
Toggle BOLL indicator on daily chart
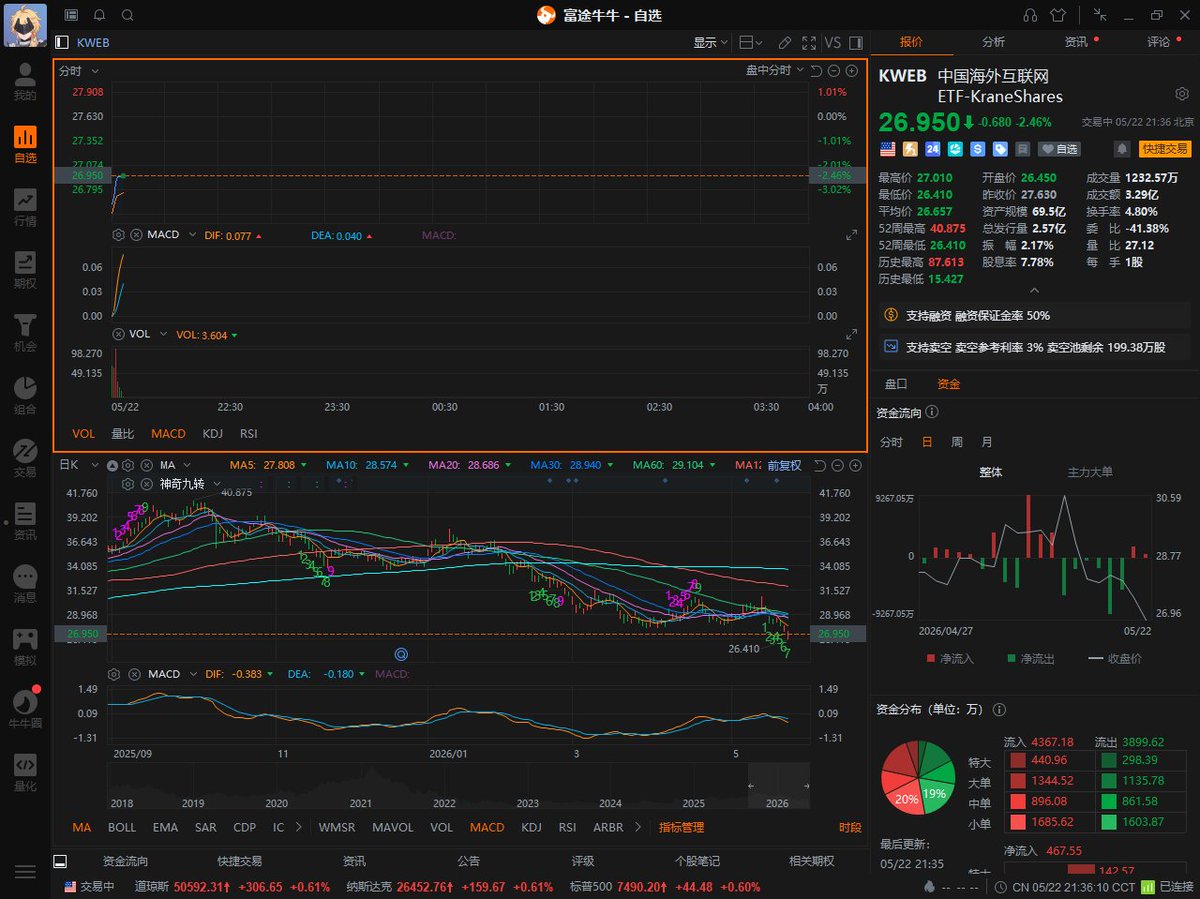point(121,827)
